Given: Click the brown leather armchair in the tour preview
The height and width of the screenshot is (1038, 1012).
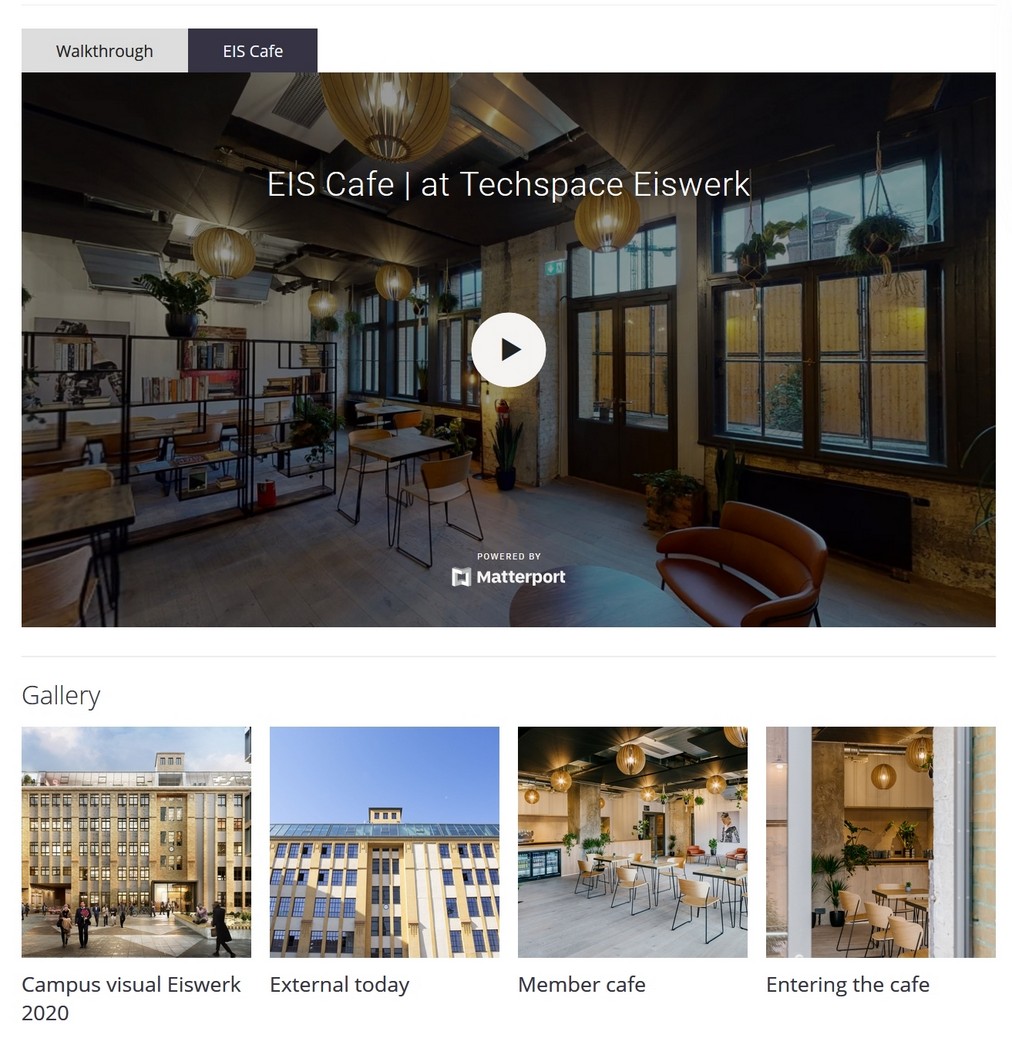Looking at the screenshot, I should pos(741,563).
